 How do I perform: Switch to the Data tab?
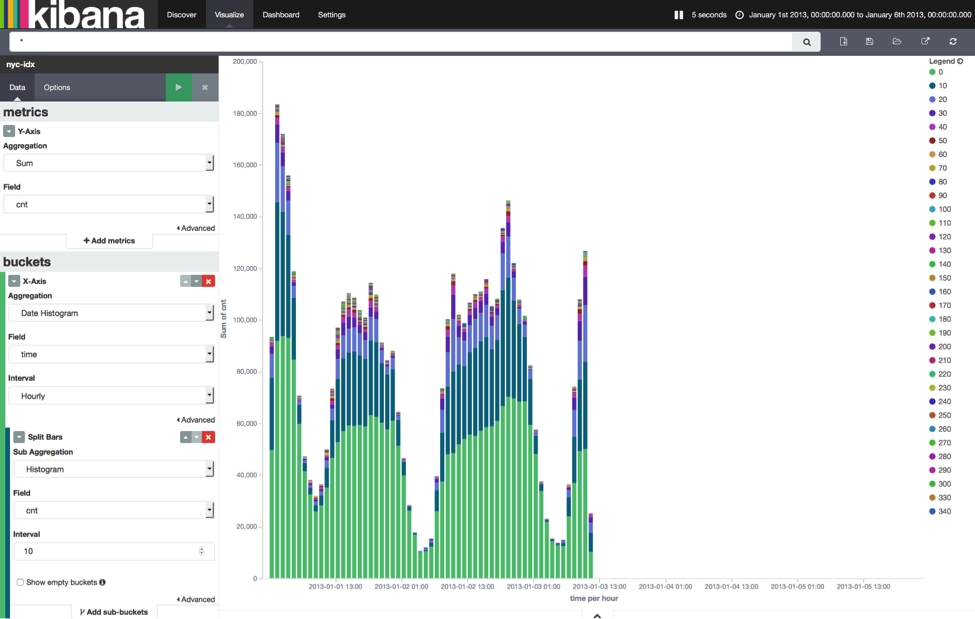click(x=17, y=88)
